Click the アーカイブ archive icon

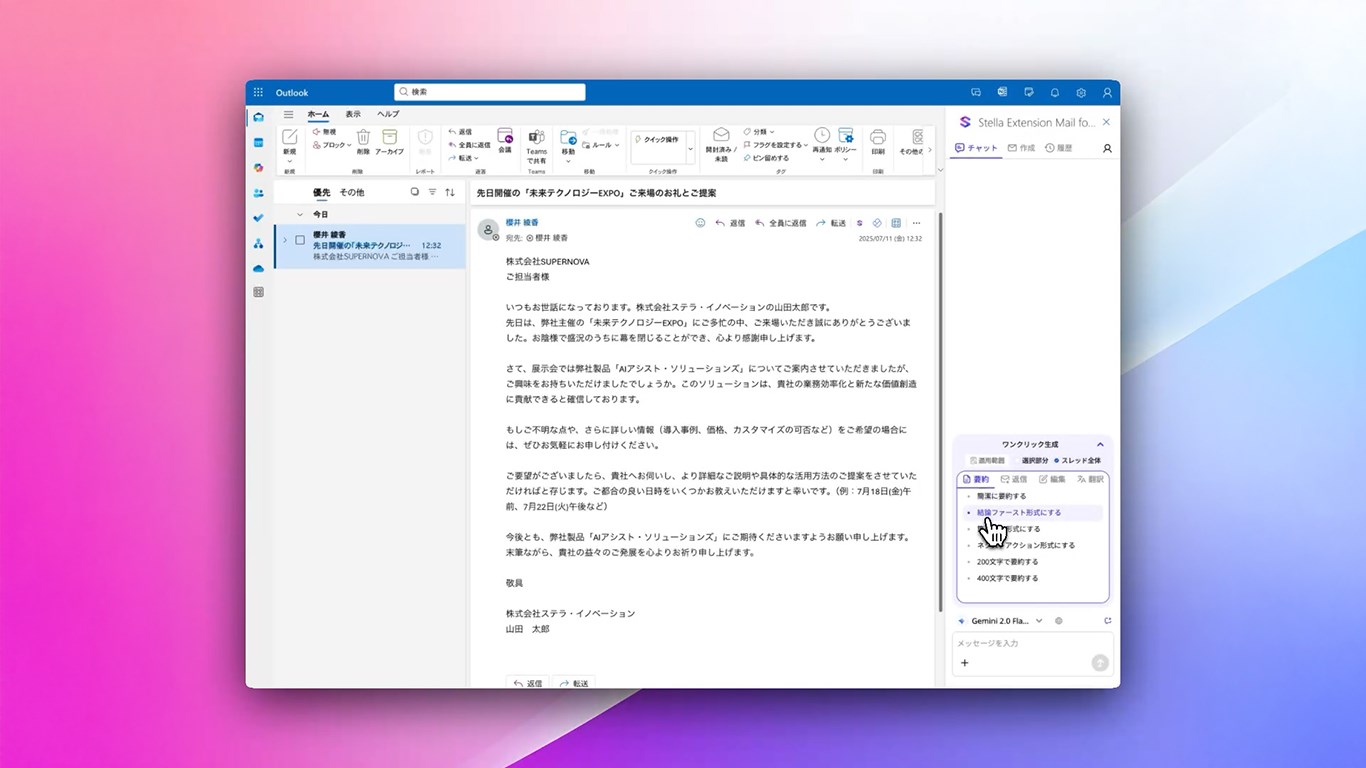click(x=390, y=137)
